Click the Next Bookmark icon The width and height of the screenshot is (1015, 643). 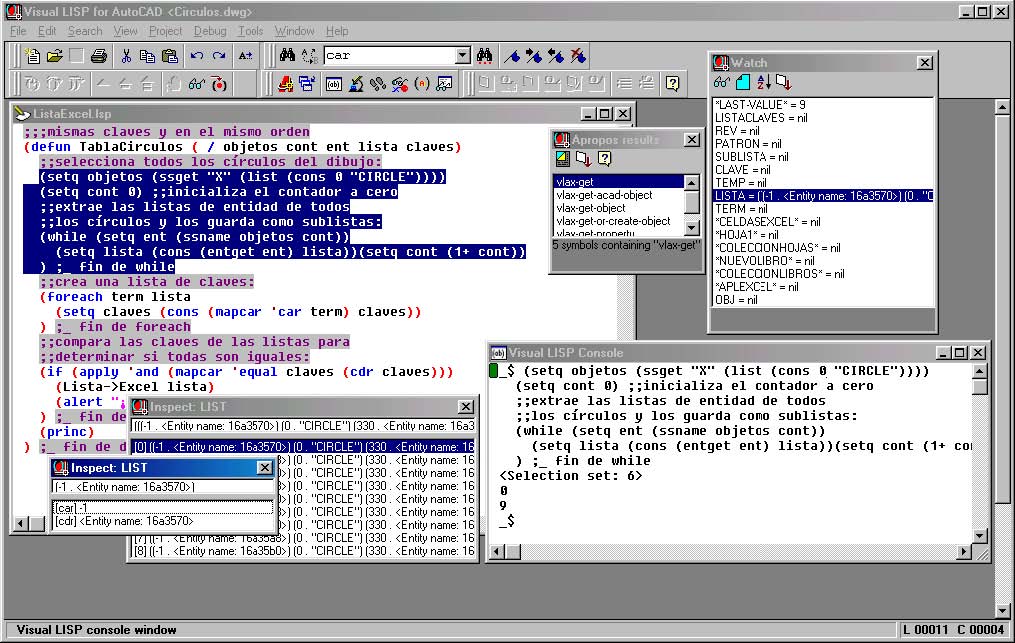534,56
